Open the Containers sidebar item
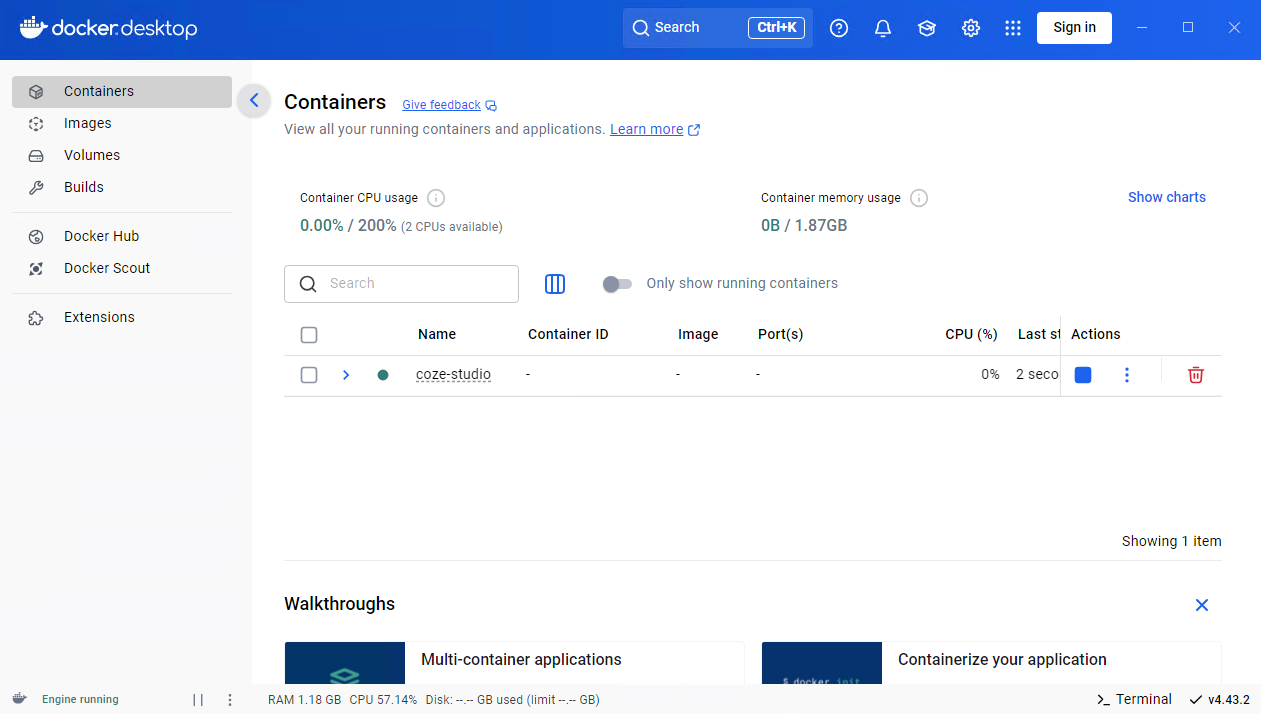The image size is (1261, 714). click(122, 91)
